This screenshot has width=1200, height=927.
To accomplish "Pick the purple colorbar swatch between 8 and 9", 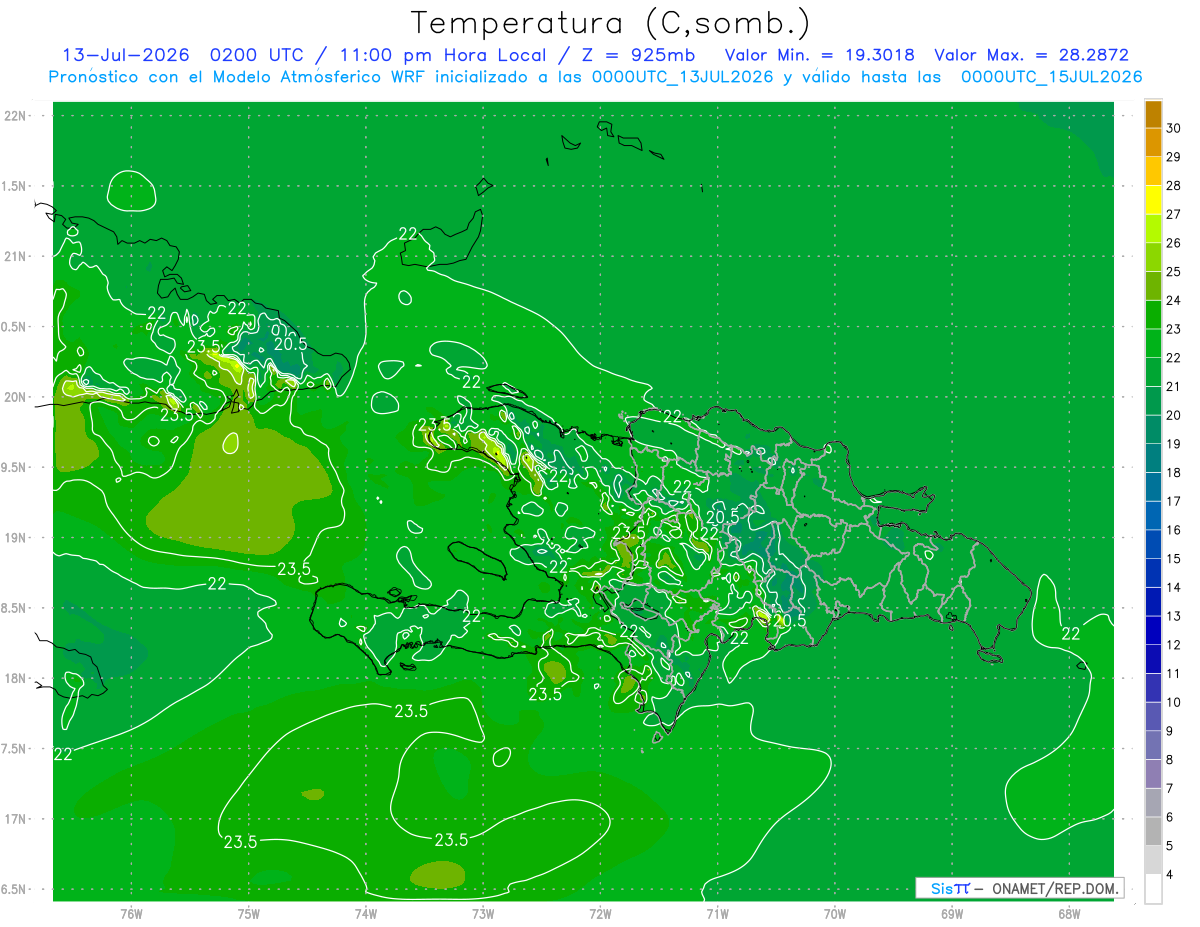I will (x=1153, y=745).
